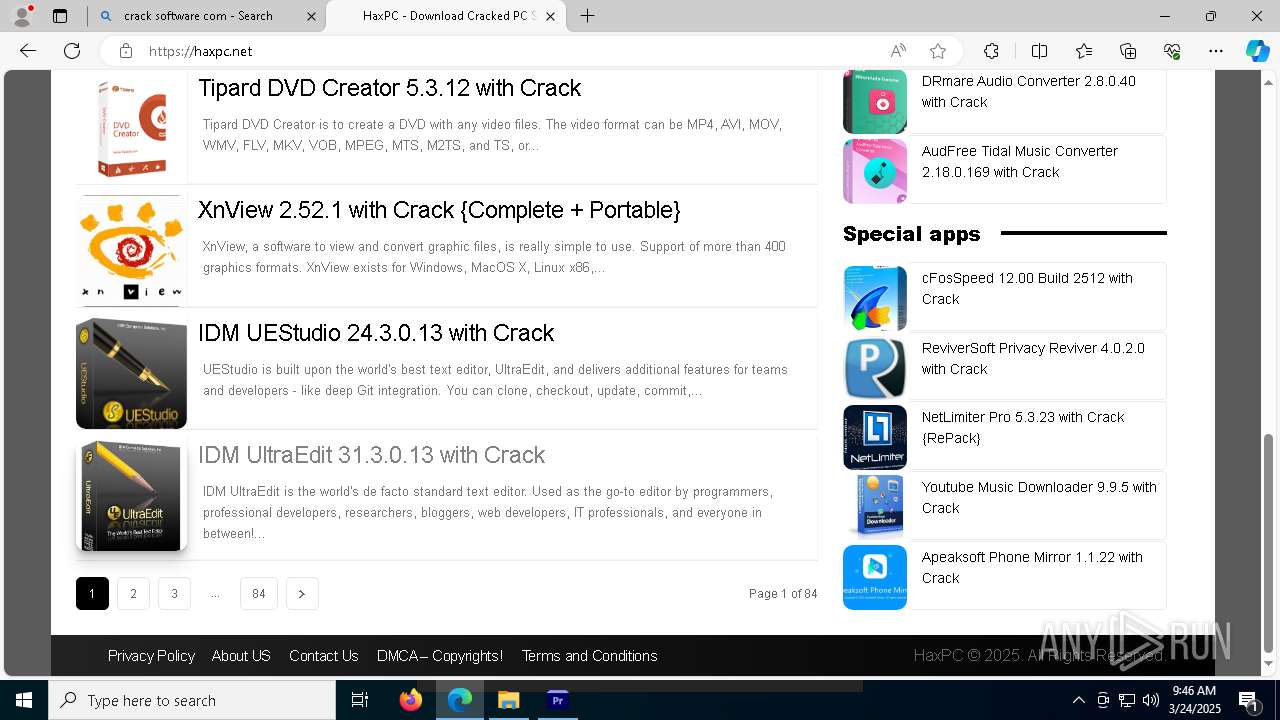Open cFosSpeed app icon
Viewport: 1280px width, 720px height.
875,298
